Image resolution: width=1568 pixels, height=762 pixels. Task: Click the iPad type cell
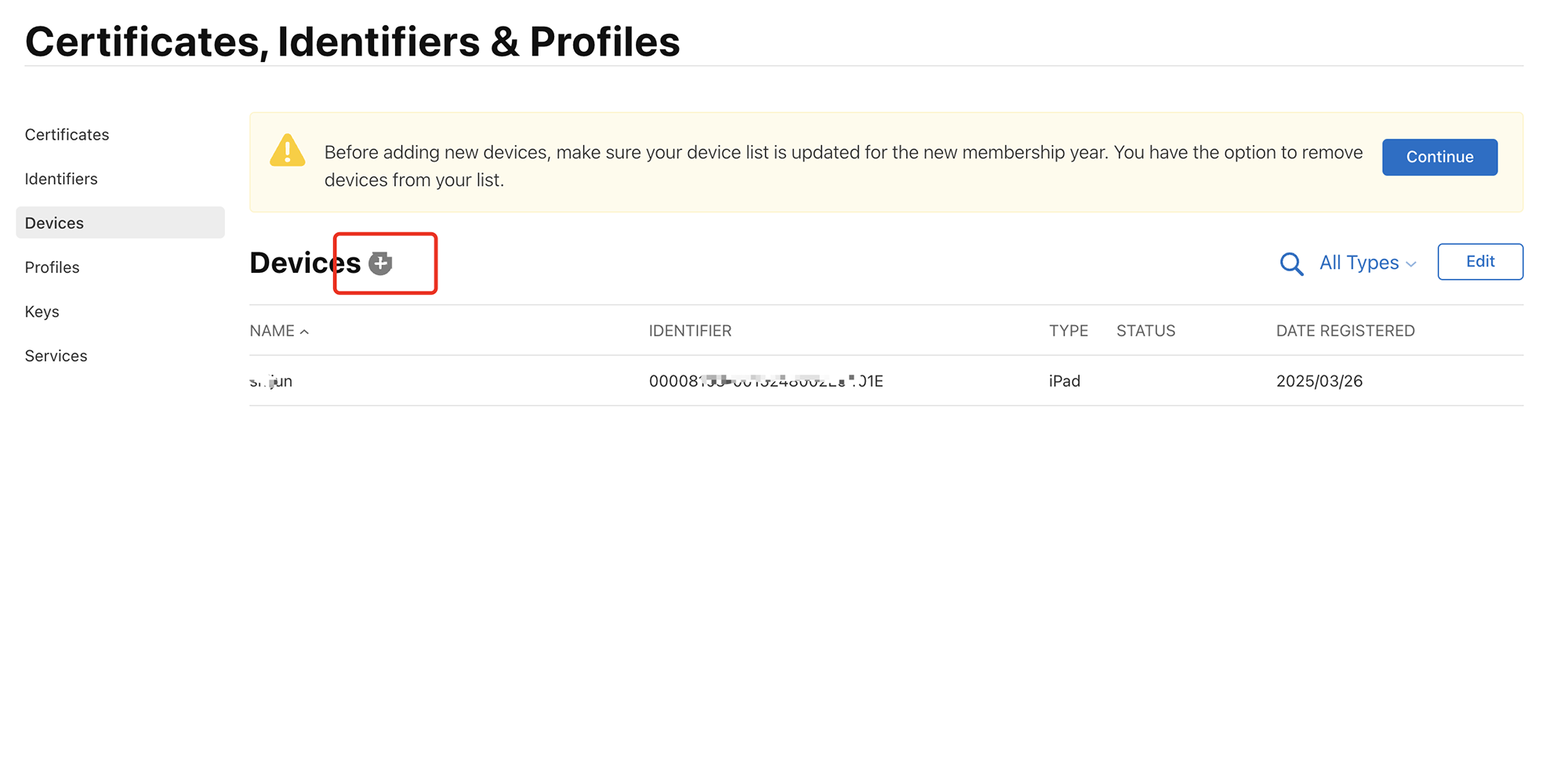(1064, 381)
